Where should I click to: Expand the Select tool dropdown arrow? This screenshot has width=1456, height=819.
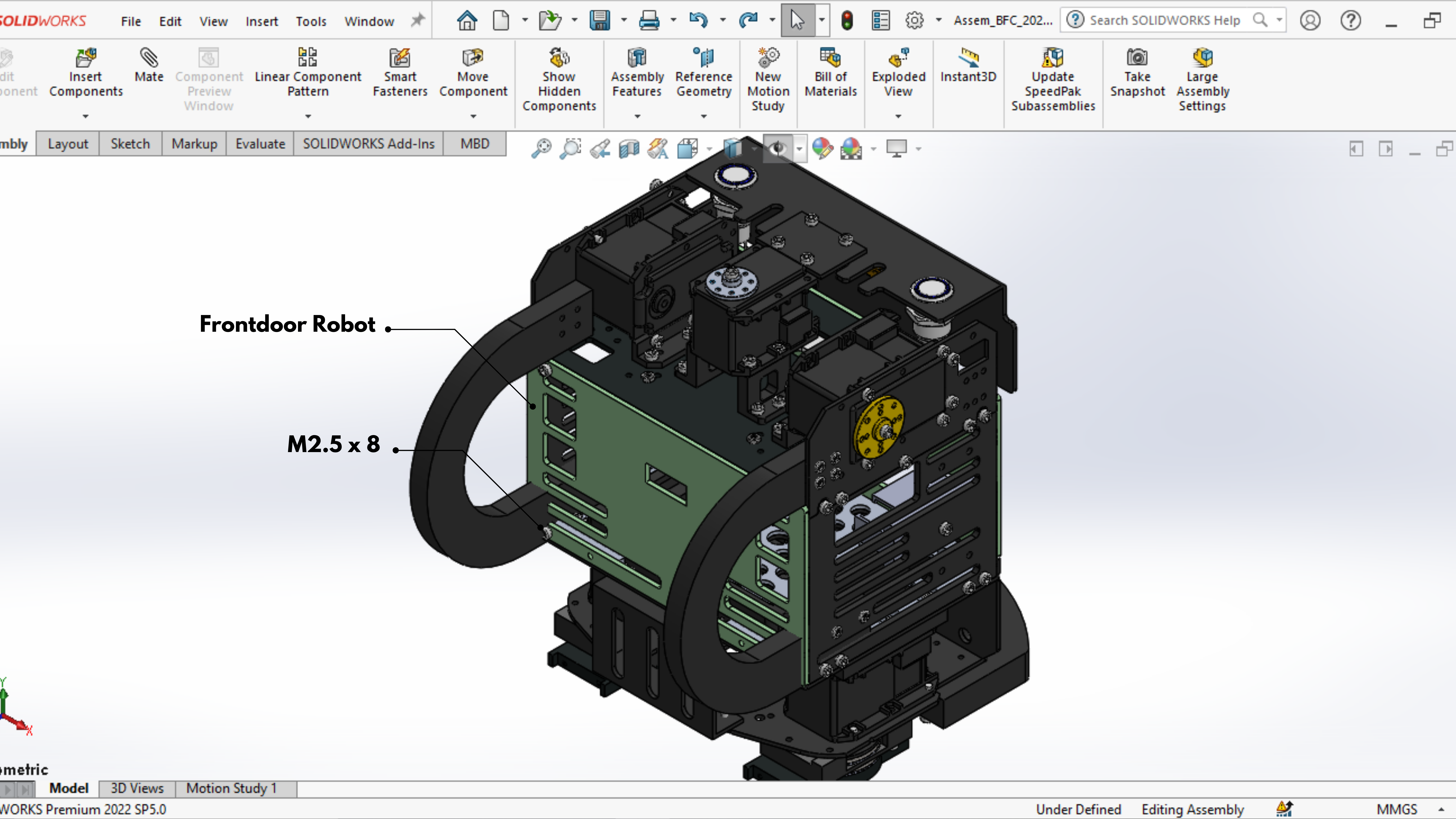coord(822,20)
